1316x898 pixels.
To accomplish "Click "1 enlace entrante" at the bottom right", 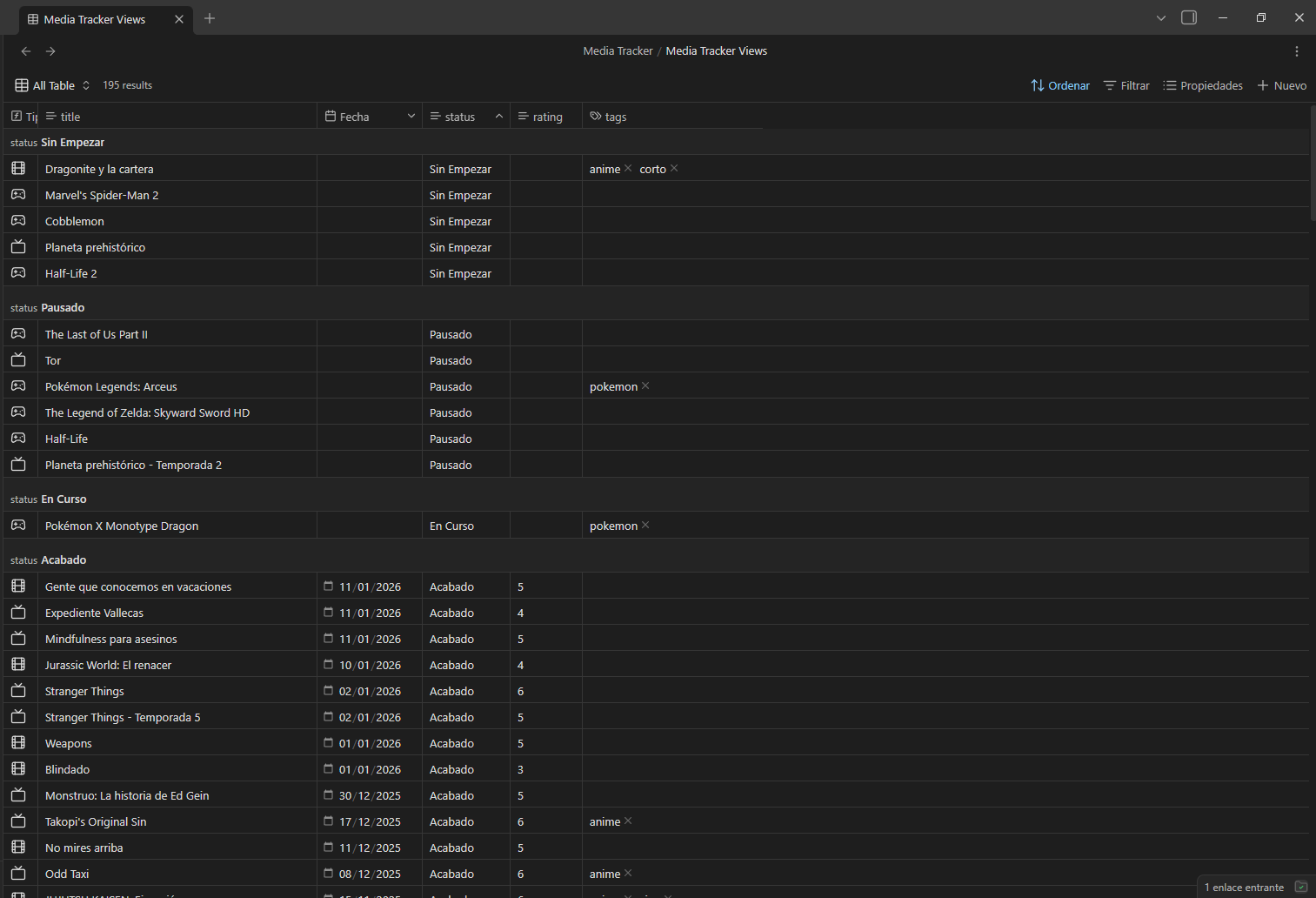I will click(1244, 886).
